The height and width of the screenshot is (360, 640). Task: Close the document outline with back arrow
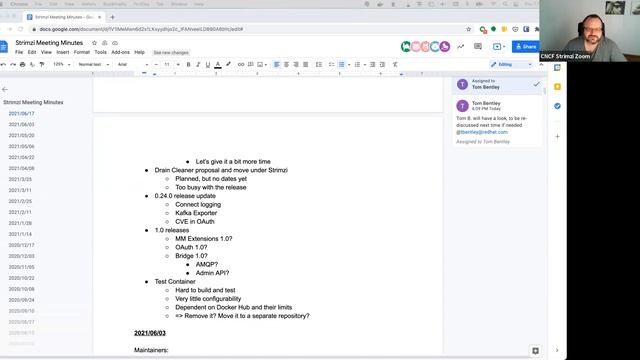pos(5,89)
